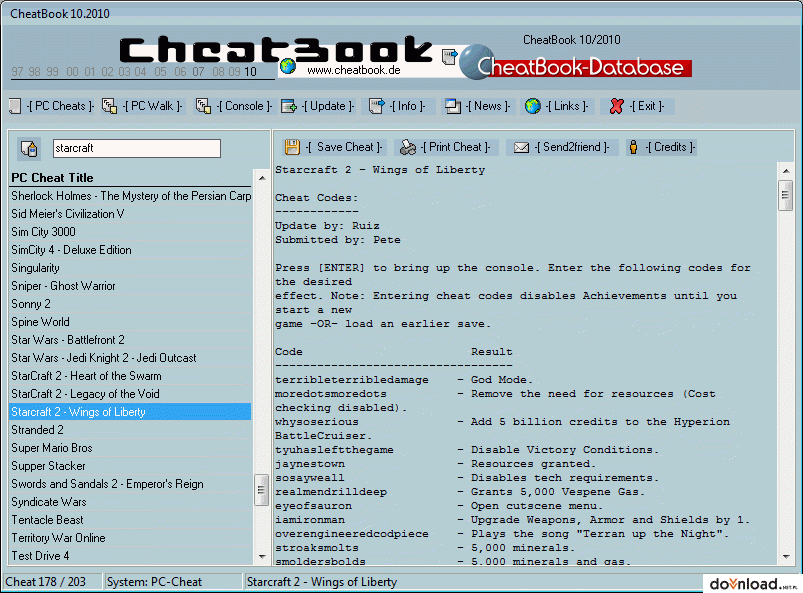Click the Credits person icon

(x=633, y=147)
